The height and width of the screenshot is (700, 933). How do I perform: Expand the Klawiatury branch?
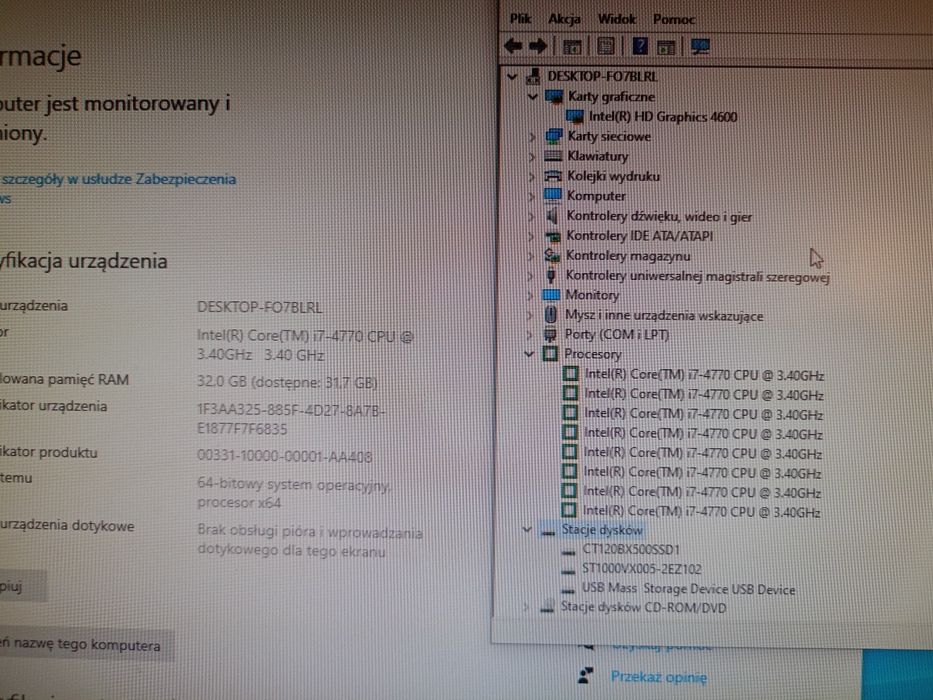[532, 157]
